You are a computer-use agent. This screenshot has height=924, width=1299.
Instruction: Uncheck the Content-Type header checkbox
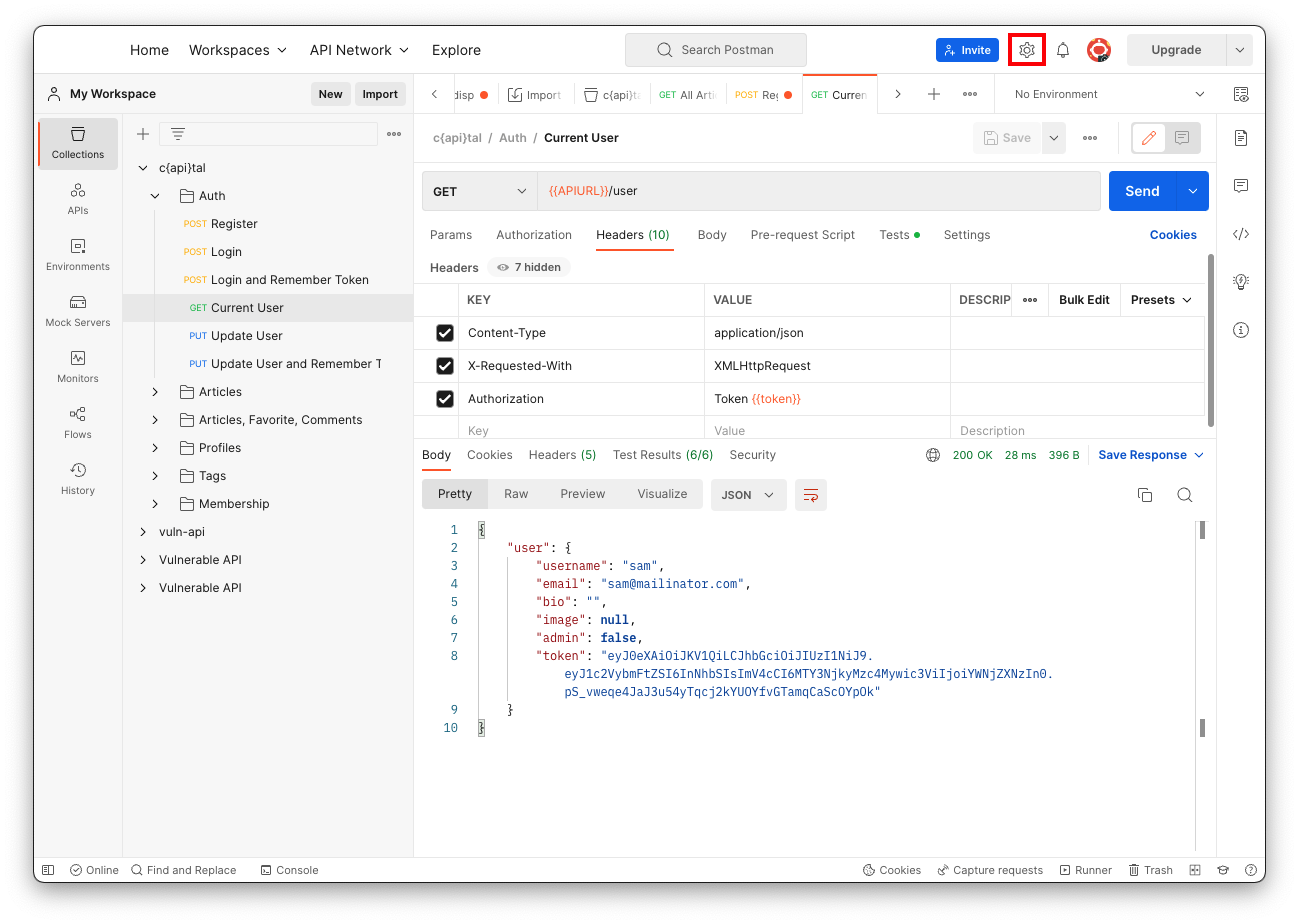point(445,333)
